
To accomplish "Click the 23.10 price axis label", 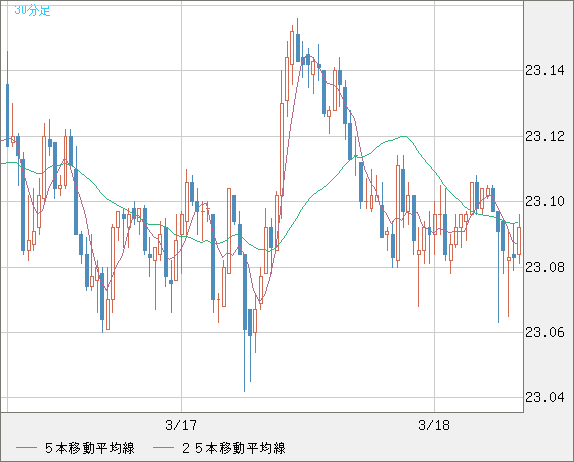I will [545, 201].
